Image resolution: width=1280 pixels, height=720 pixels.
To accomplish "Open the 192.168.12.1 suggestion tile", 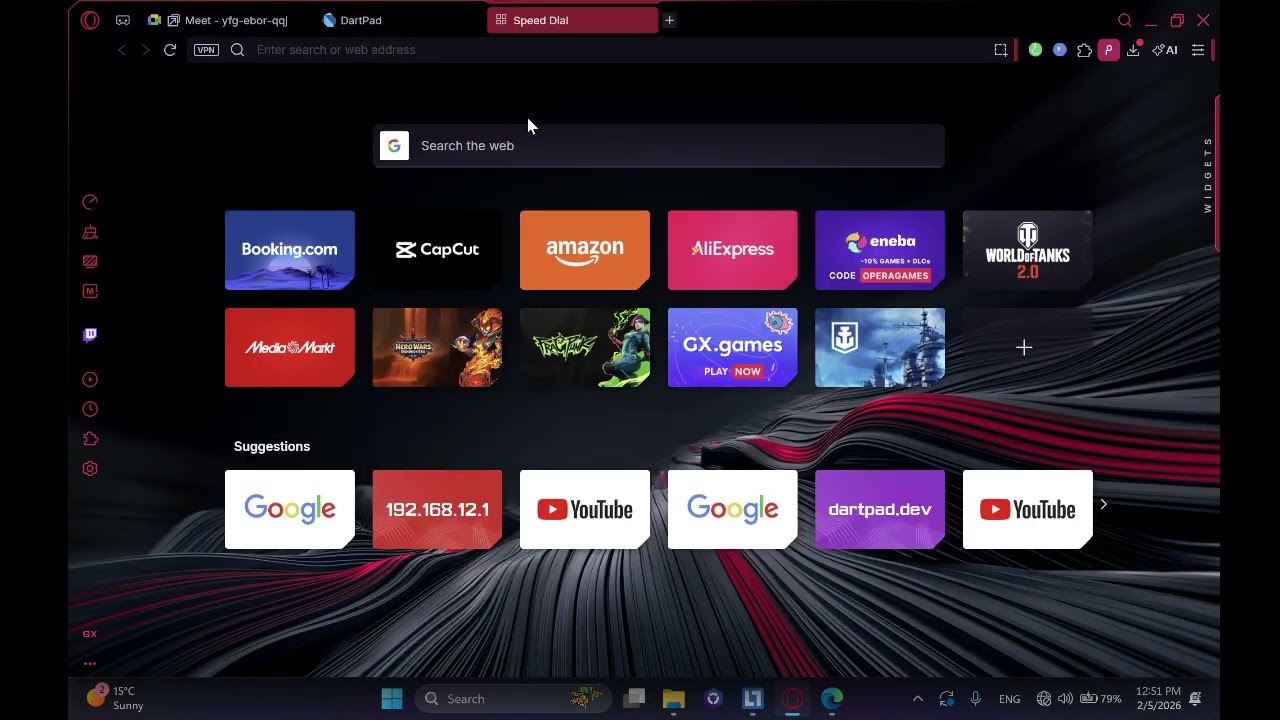I will tap(437, 510).
